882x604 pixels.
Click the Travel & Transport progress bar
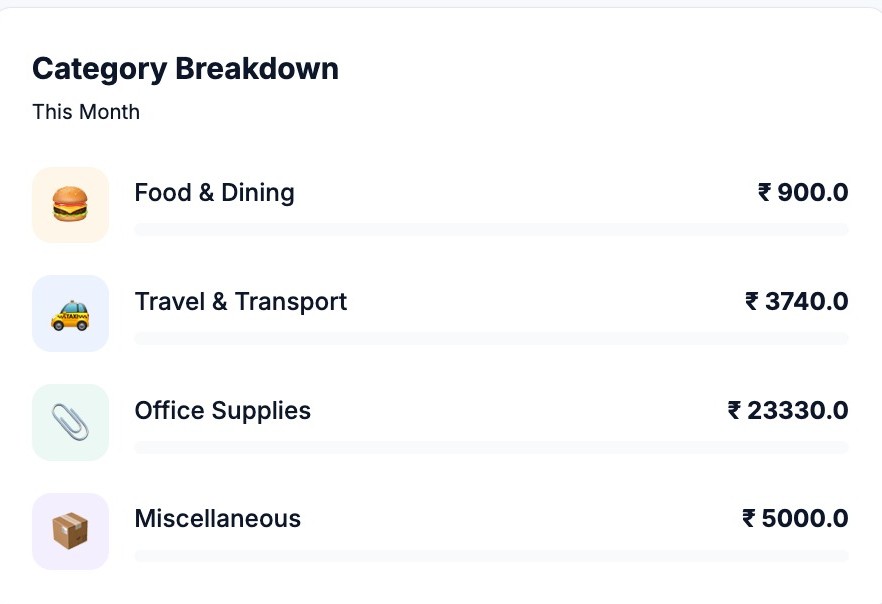coord(490,339)
